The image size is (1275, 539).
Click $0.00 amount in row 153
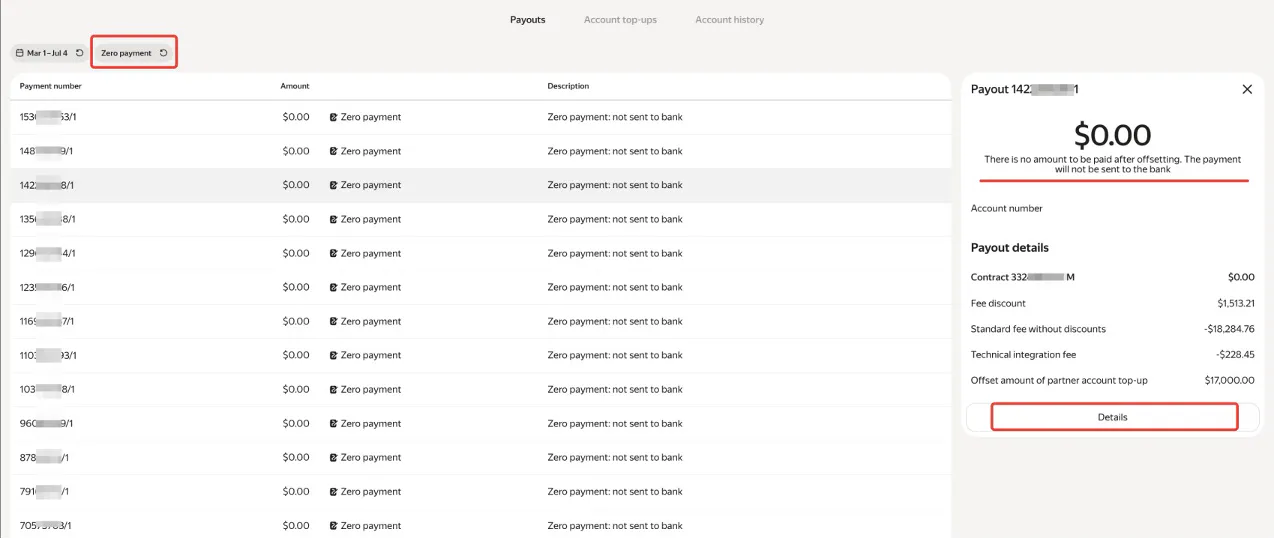coord(296,117)
